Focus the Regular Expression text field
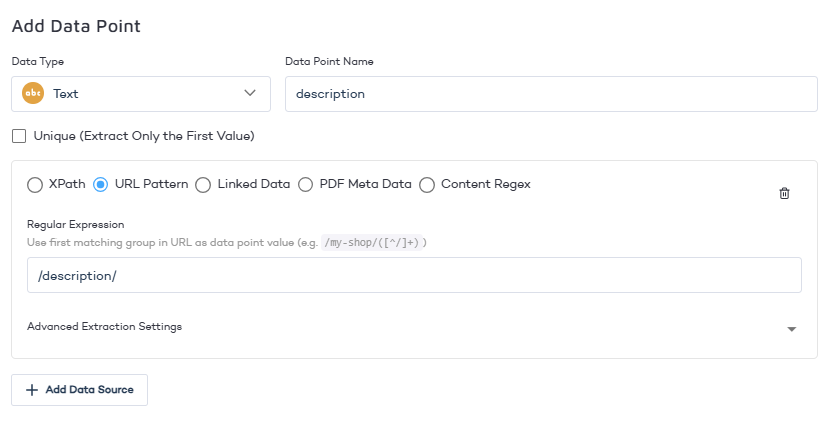This screenshot has height=424, width=829. 414,275
